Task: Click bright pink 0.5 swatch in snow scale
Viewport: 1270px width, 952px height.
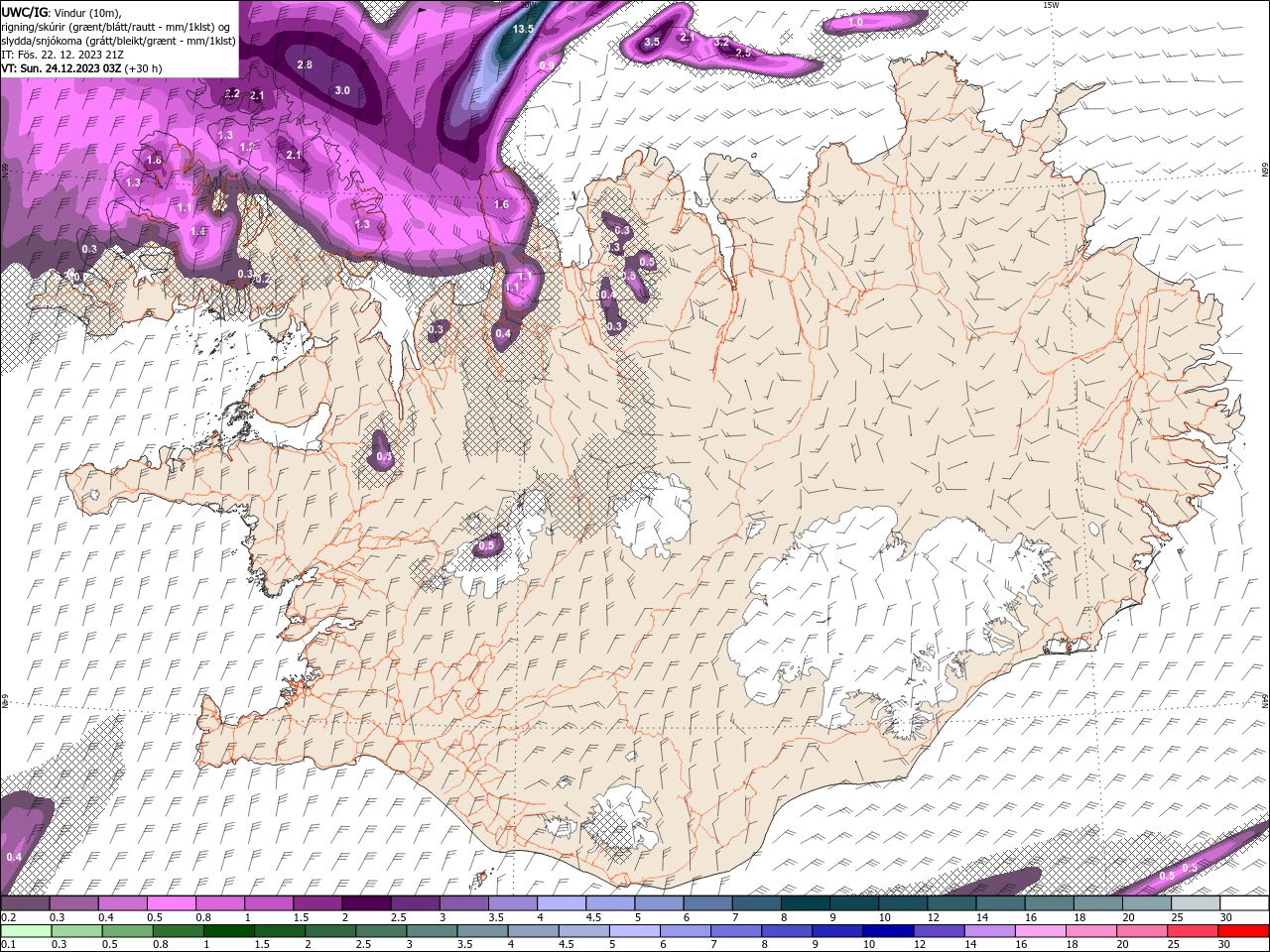Action: tap(171, 903)
